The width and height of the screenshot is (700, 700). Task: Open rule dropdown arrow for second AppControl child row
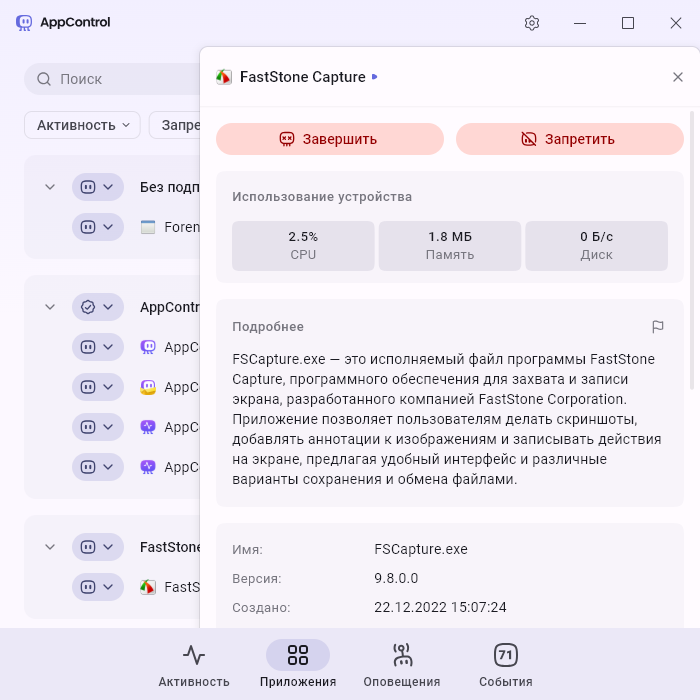coord(108,387)
